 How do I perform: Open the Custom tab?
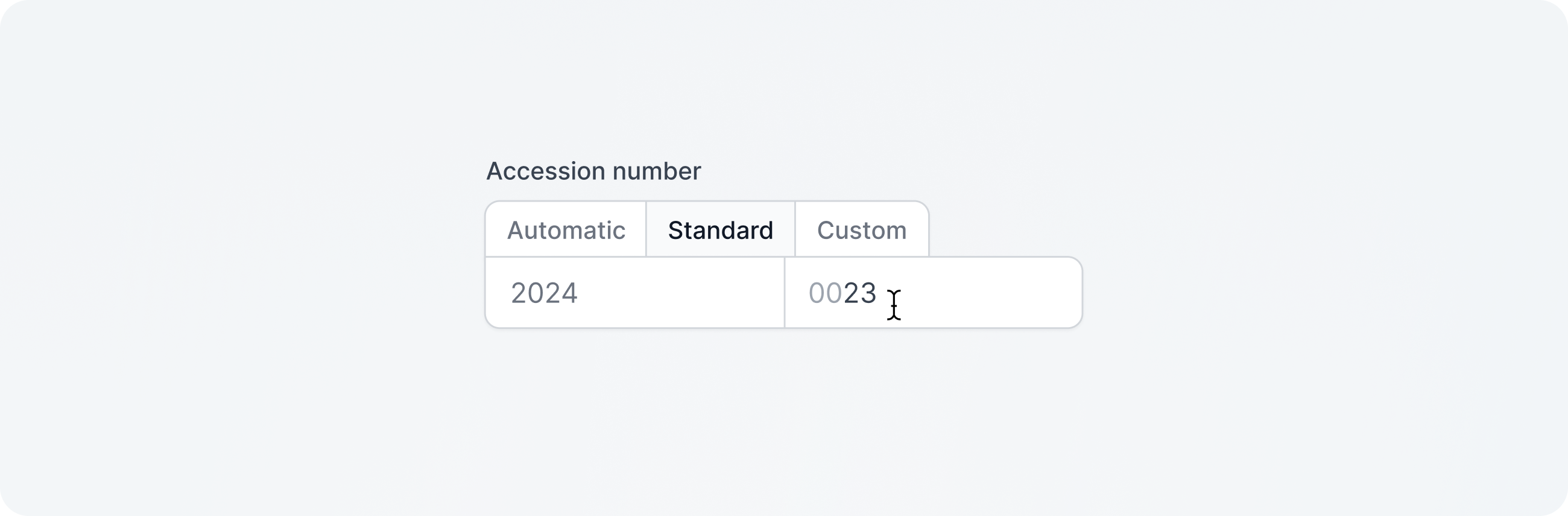tap(861, 231)
